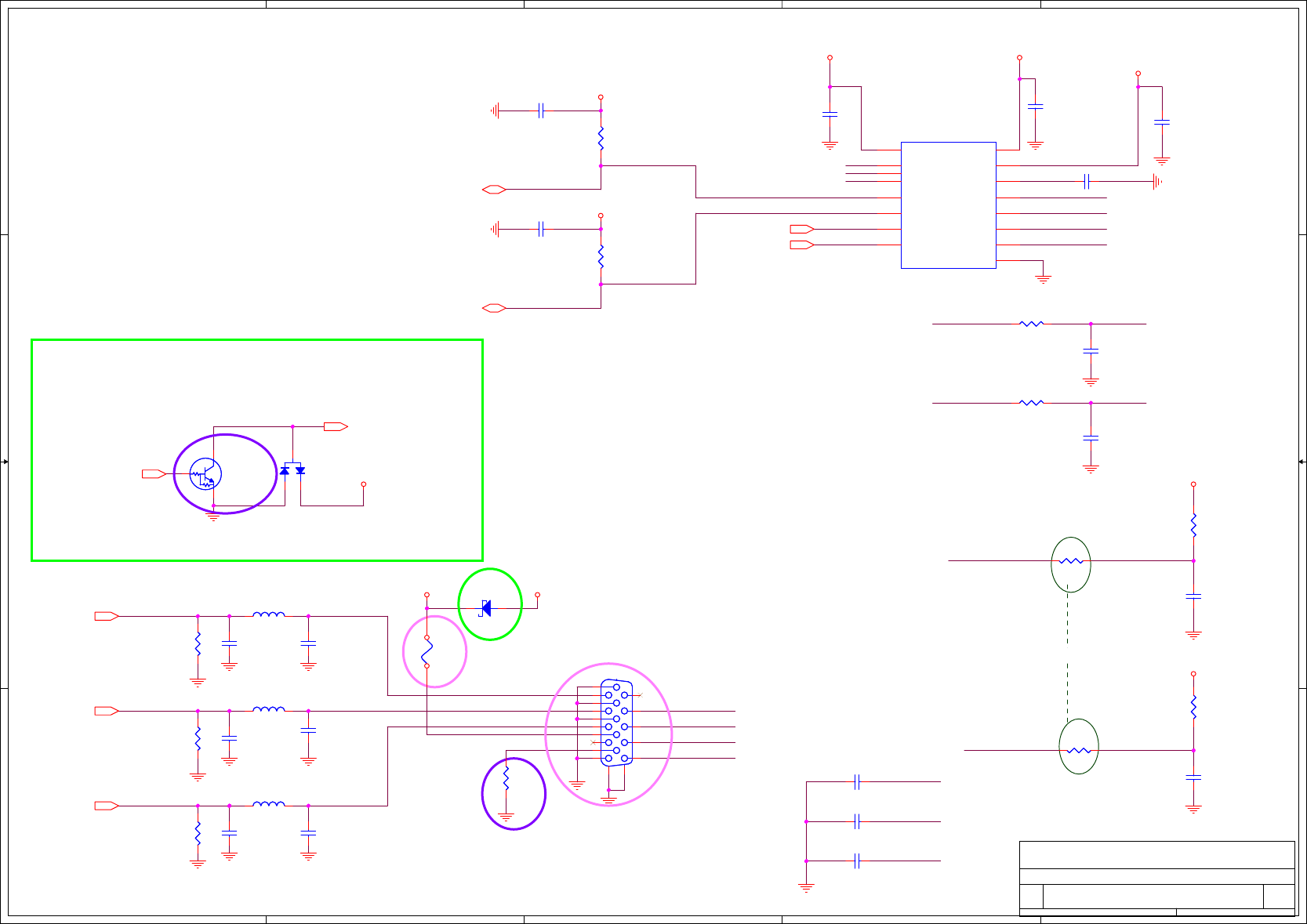Select the inductor on the top video filter line
Viewport: 1307px width, 924px height.
point(269,615)
